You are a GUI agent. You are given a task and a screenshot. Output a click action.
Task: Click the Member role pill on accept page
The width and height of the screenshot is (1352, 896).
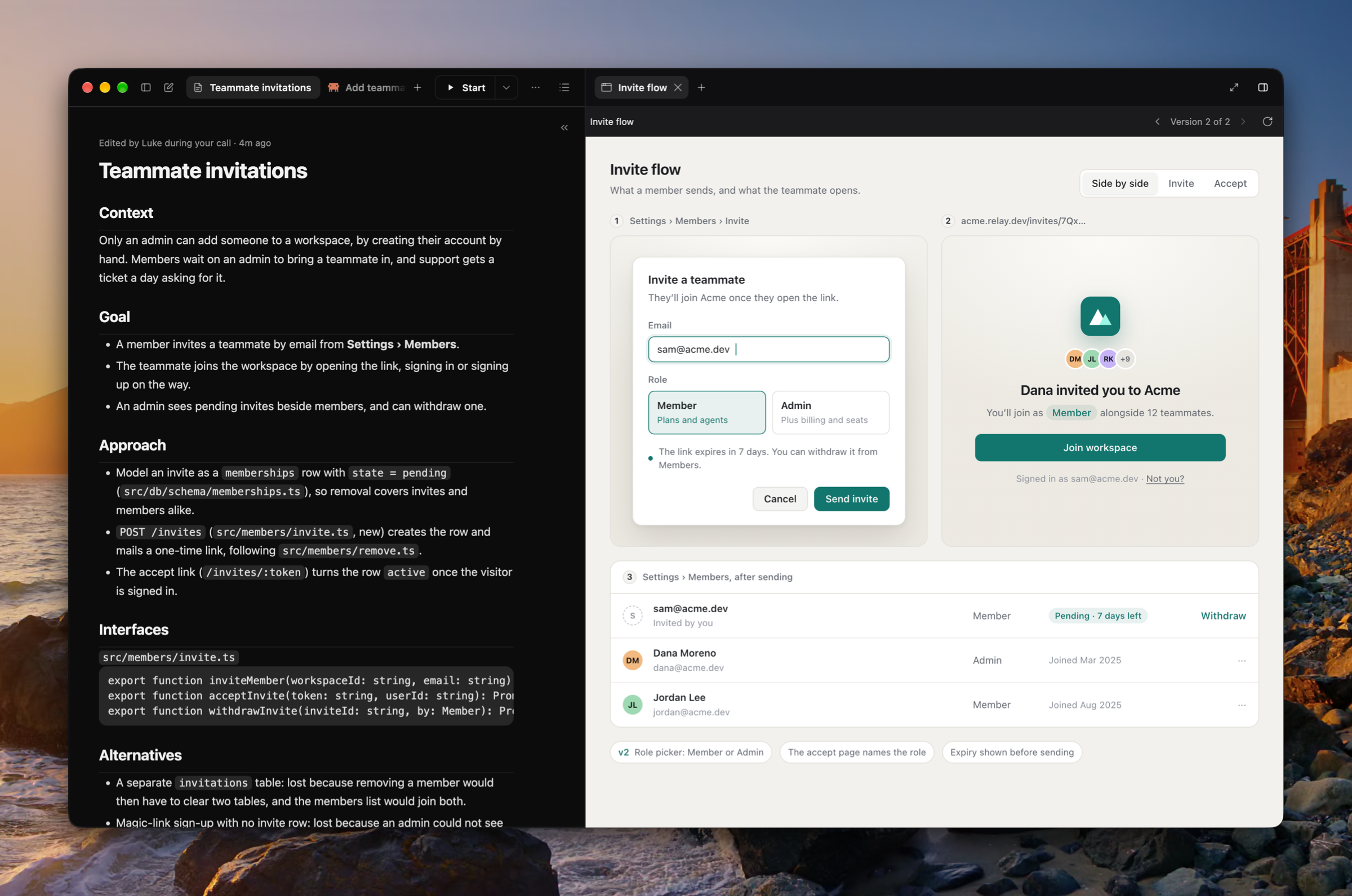1071,413
